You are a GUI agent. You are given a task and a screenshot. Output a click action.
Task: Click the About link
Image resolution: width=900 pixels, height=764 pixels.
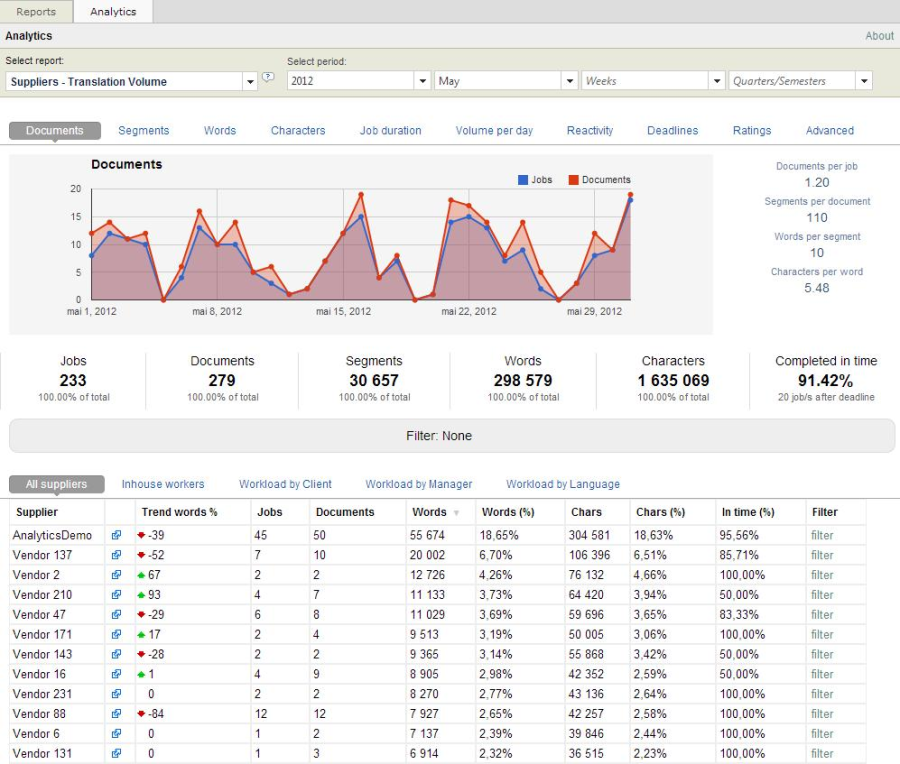[x=879, y=36]
